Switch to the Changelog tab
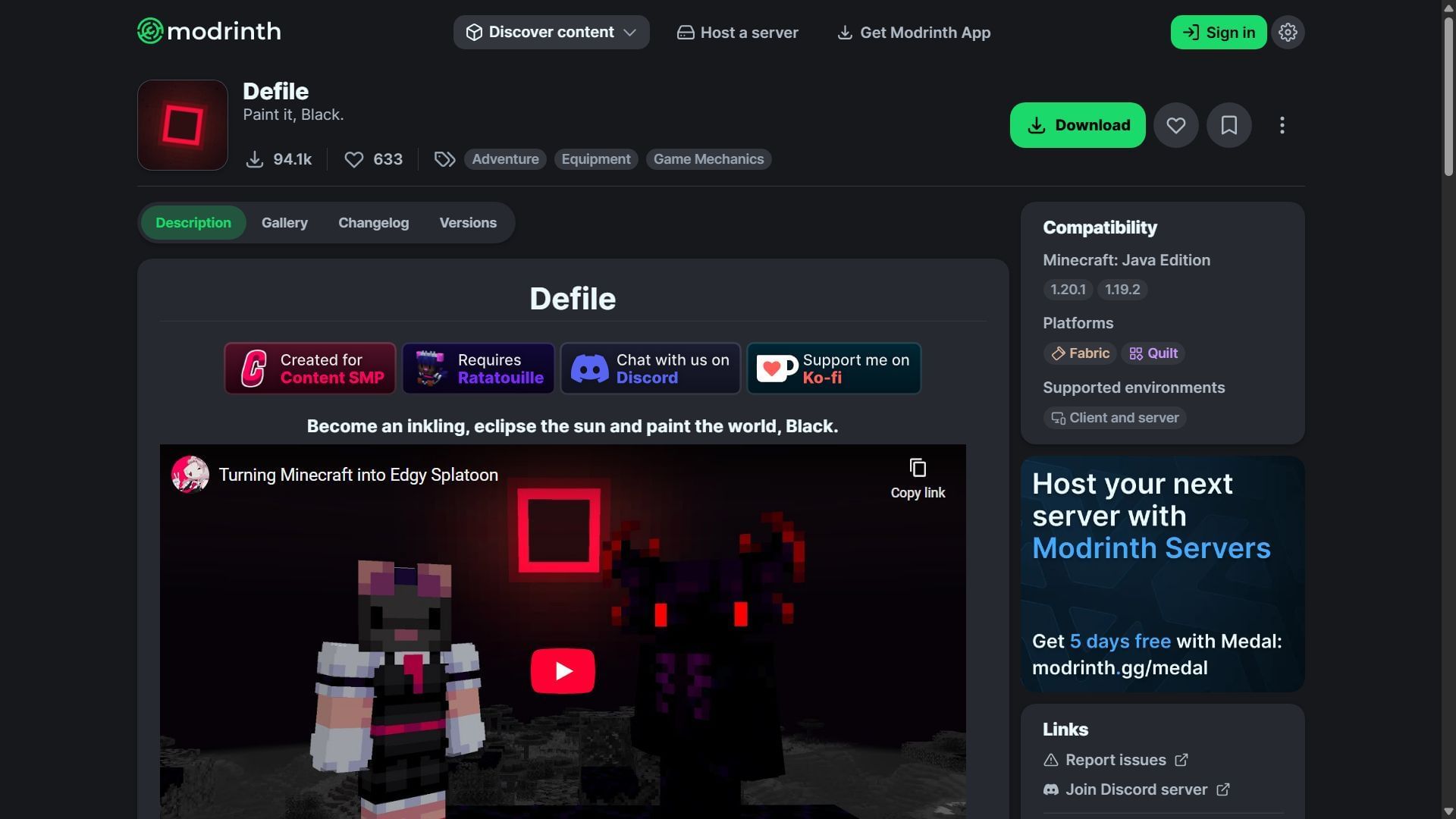 click(x=373, y=223)
